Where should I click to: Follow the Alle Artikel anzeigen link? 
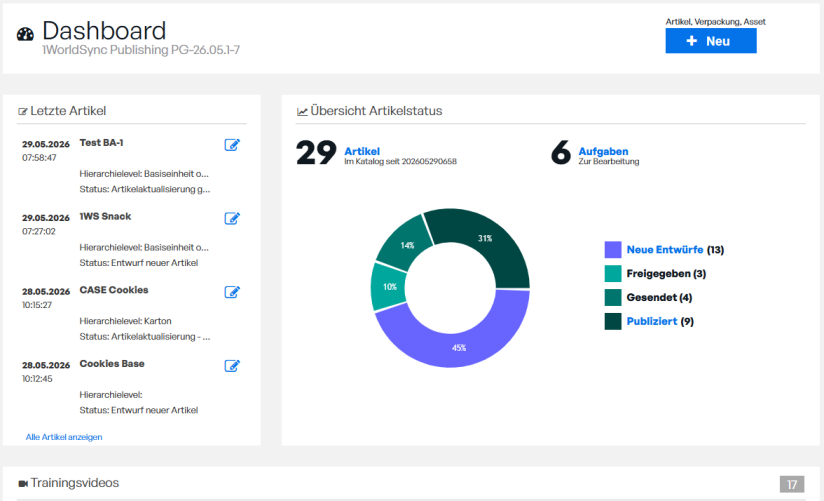[64, 437]
